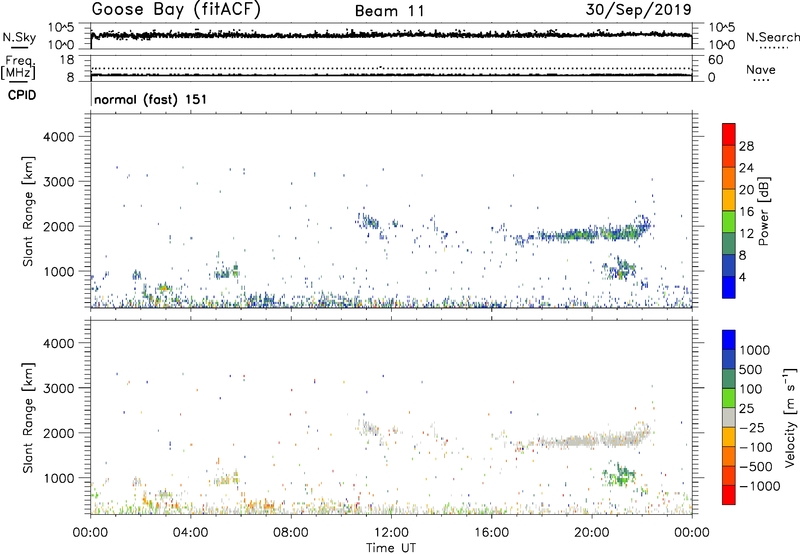Viewport: 800px width, 554px height.
Task: Pick the green 25–100 Velocity colorbar segment
Action: point(729,398)
